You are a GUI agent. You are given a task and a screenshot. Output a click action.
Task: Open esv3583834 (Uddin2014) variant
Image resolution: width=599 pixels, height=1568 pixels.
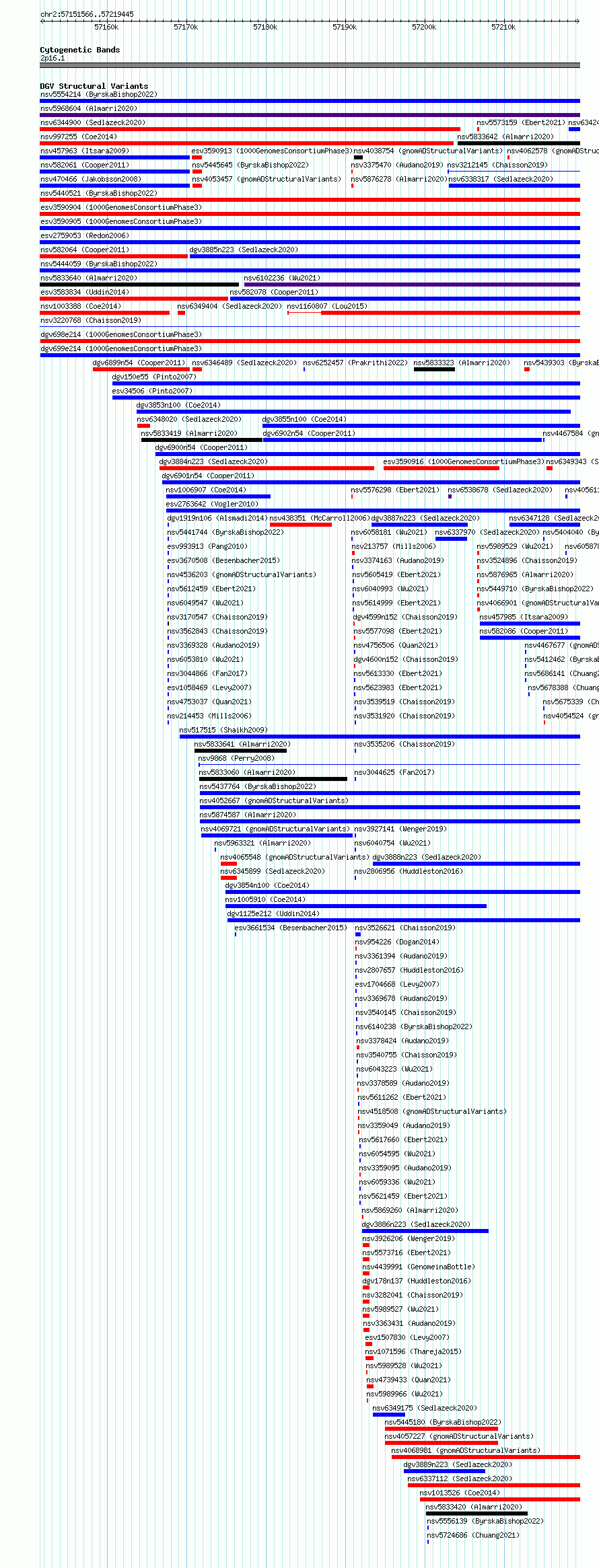pos(85,292)
